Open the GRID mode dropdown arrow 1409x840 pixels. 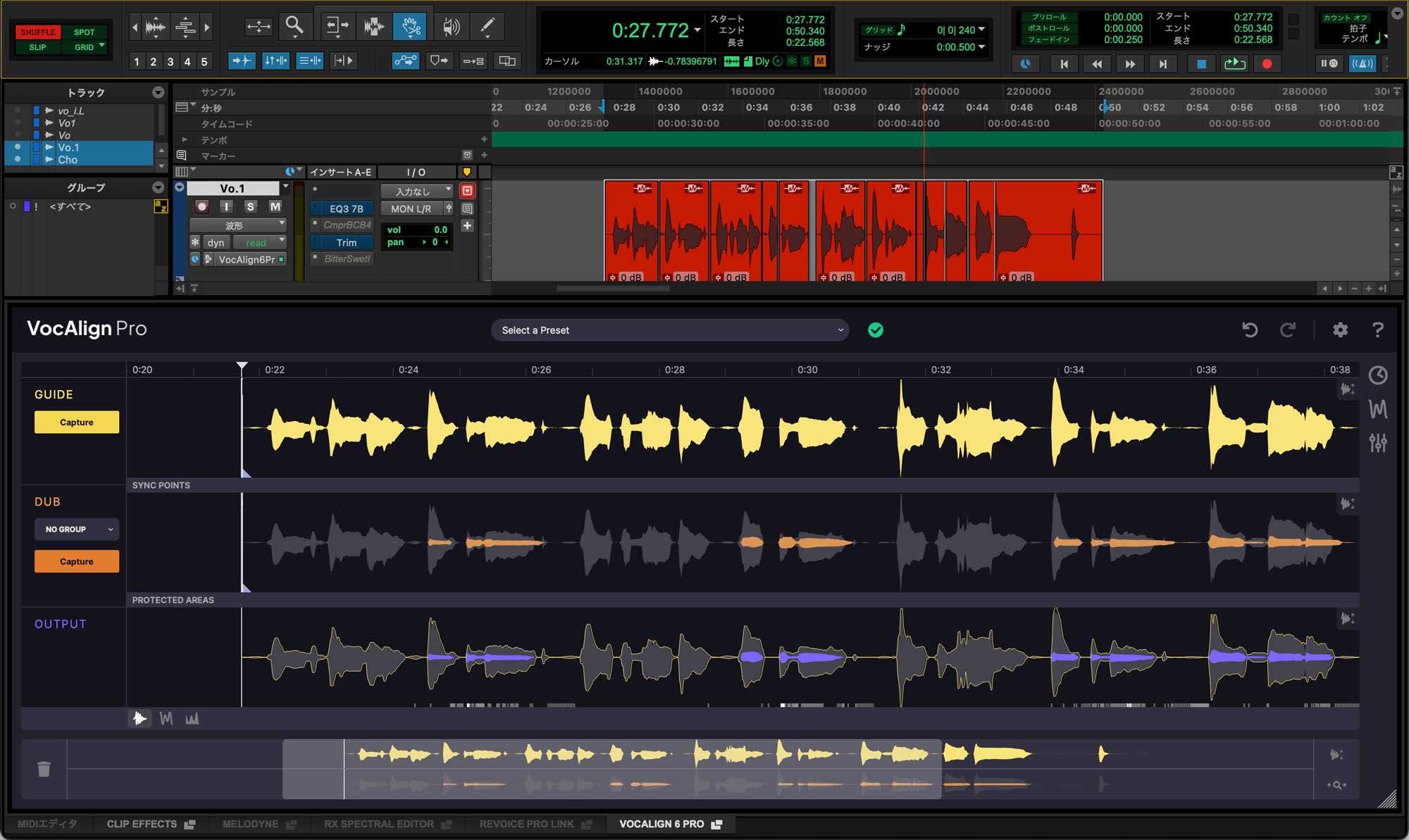coord(103,46)
